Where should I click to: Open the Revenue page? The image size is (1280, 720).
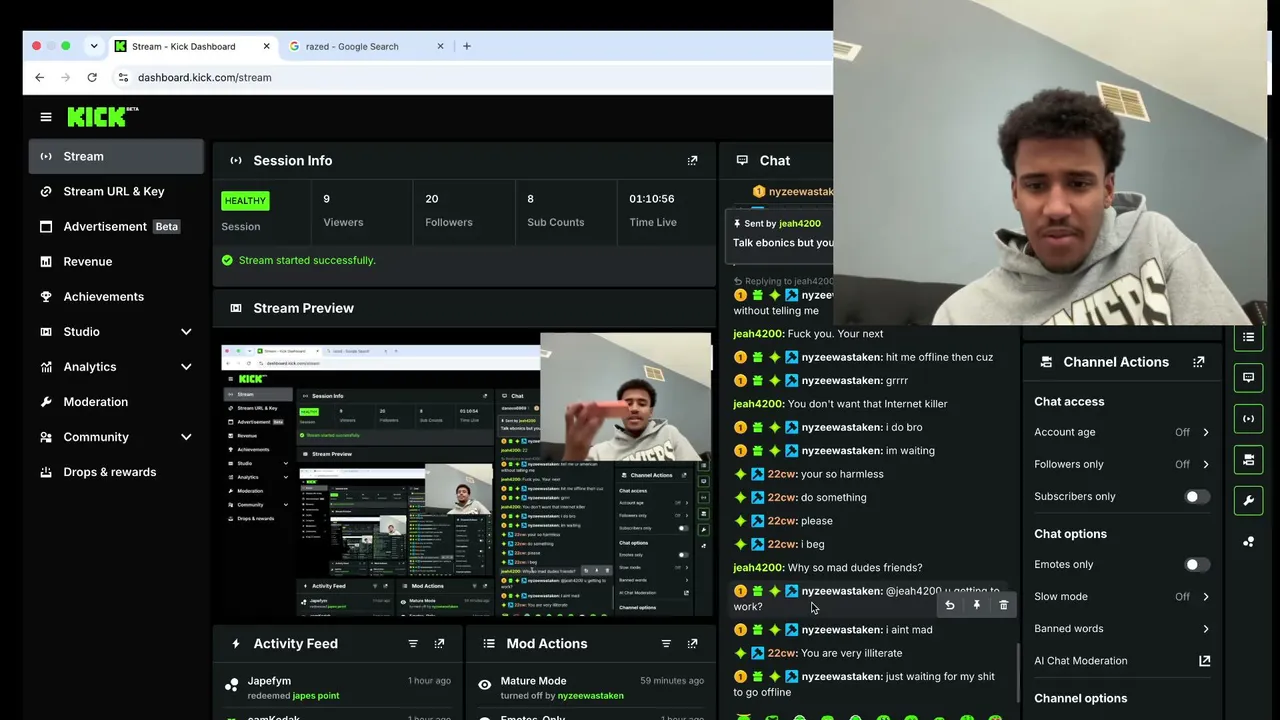click(x=117, y=261)
